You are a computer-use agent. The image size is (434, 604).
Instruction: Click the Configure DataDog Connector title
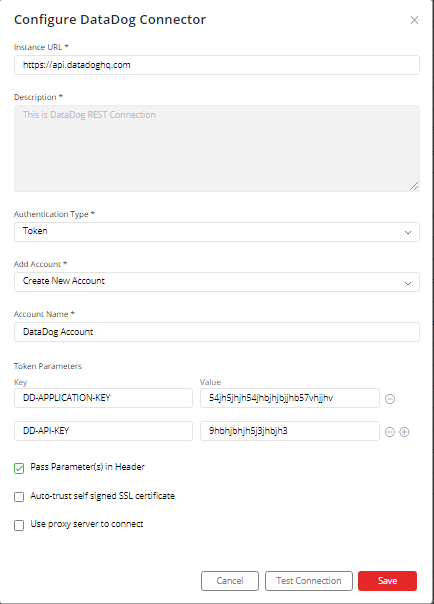coord(110,20)
